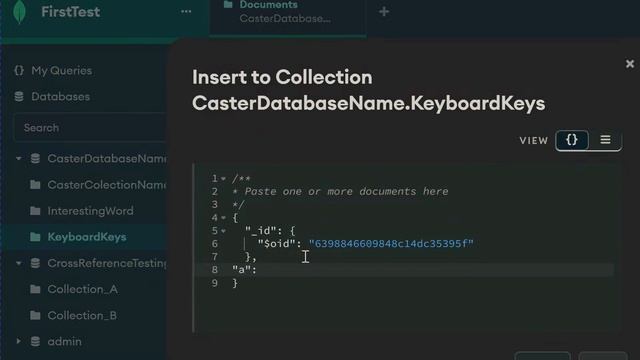Click the Collection_A folder icon
640x360 pixels.
coord(36,289)
